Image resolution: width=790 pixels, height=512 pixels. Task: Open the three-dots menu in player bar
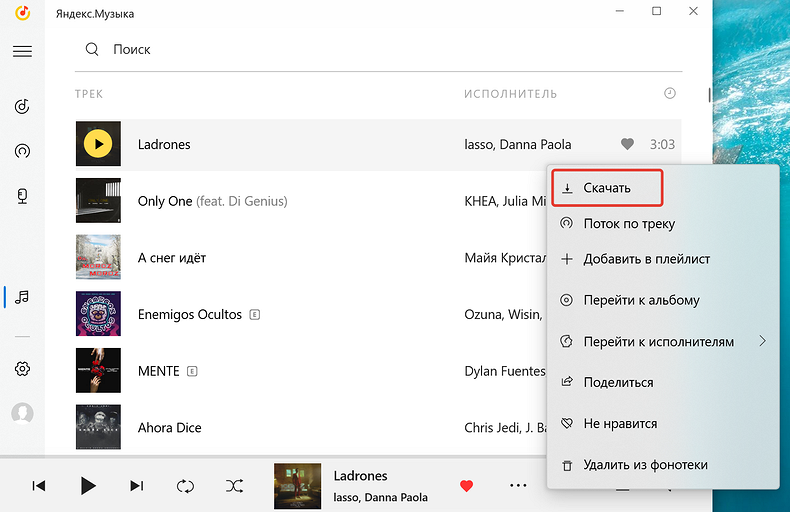click(518, 486)
